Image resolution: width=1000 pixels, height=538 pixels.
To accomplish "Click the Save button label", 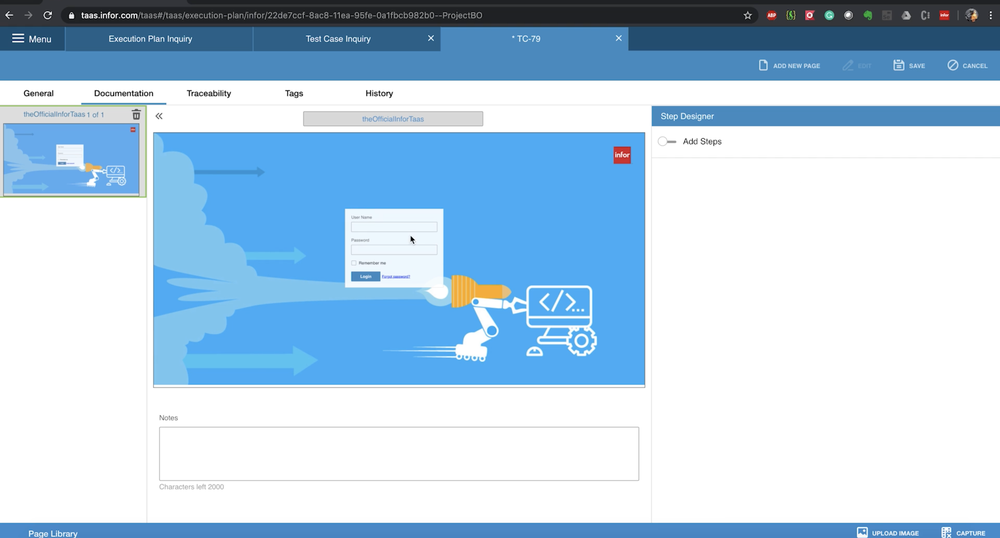I will [916, 66].
